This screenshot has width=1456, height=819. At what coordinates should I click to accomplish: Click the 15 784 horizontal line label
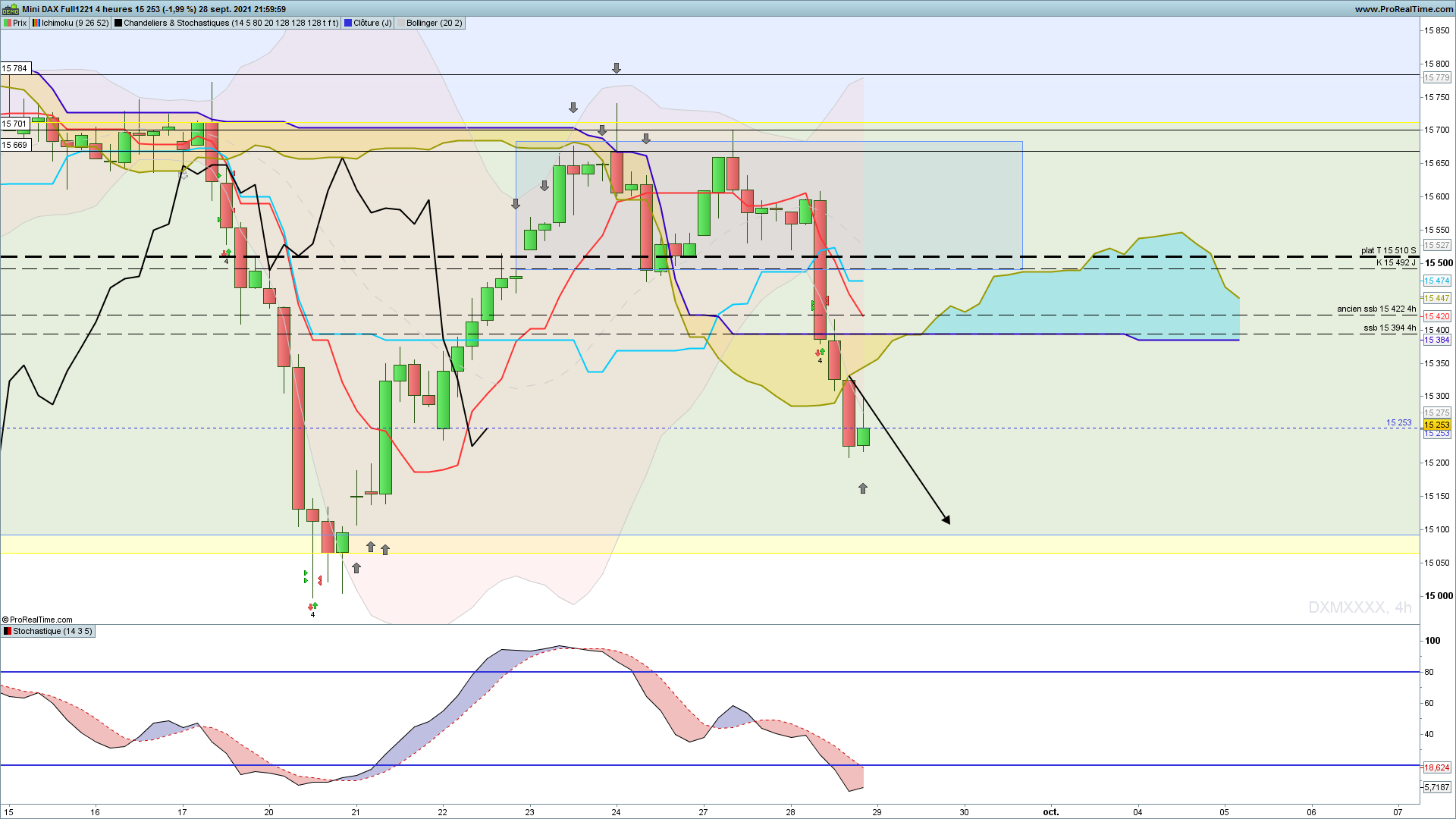click(14, 69)
